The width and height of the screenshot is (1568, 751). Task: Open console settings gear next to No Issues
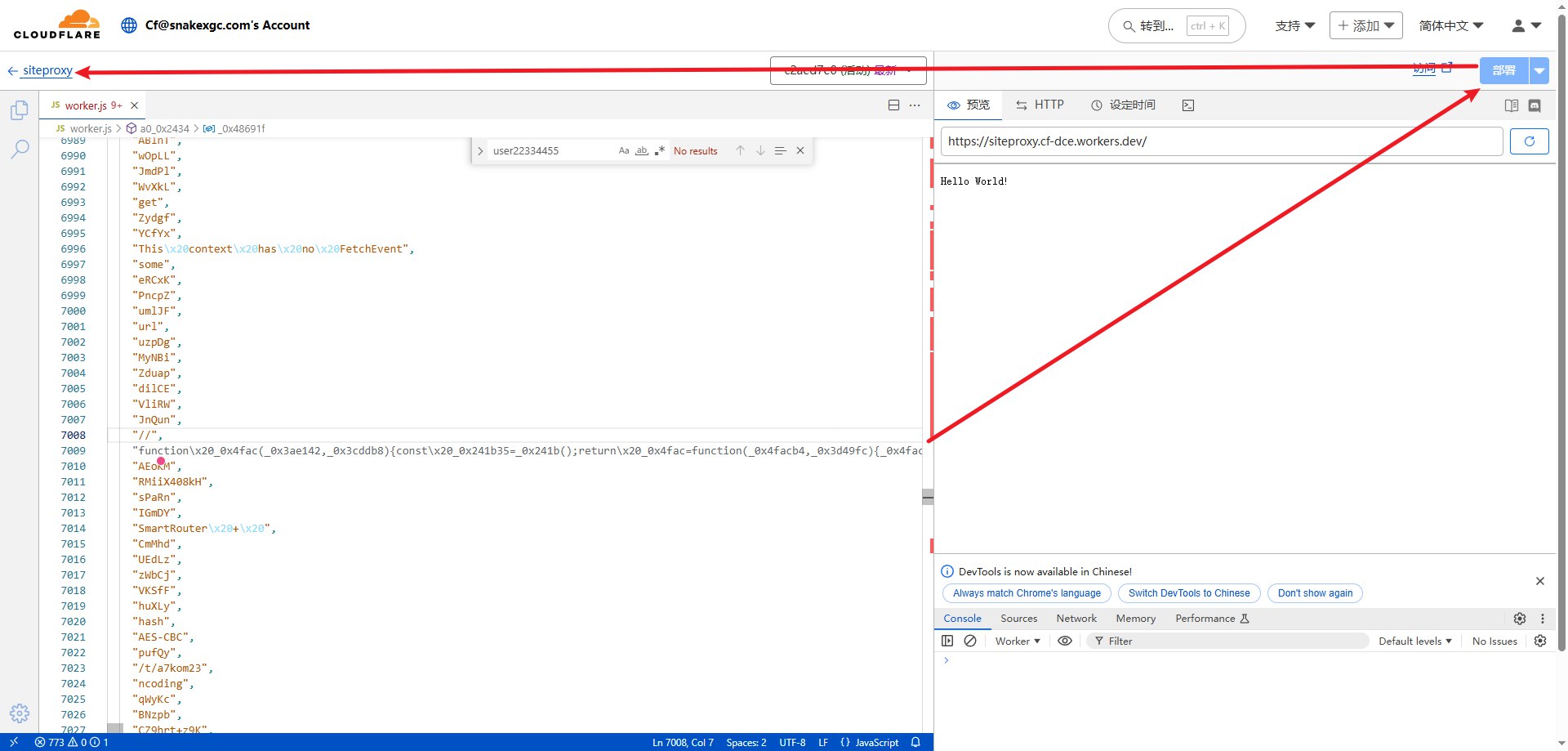[x=1540, y=641]
